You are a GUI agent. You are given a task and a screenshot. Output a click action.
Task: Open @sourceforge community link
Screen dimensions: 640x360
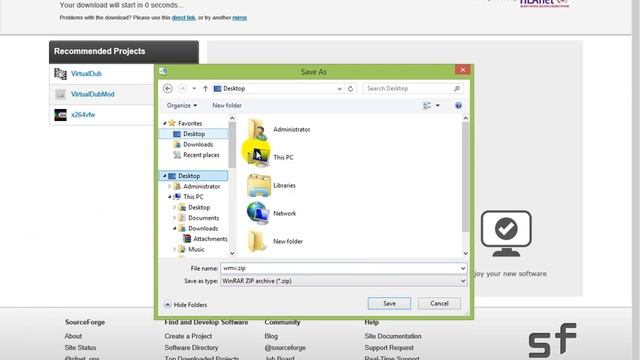(x=285, y=348)
